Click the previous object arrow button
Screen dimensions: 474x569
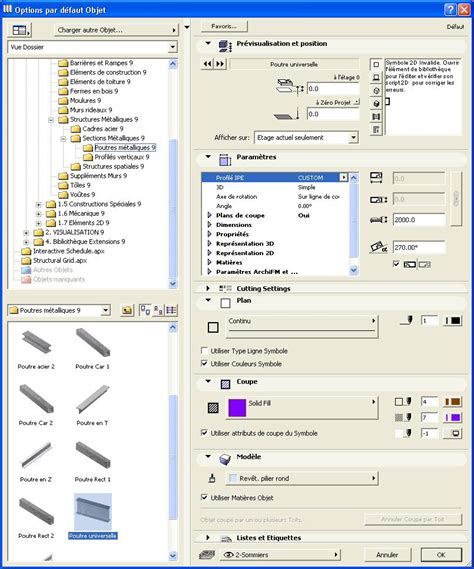click(x=207, y=64)
